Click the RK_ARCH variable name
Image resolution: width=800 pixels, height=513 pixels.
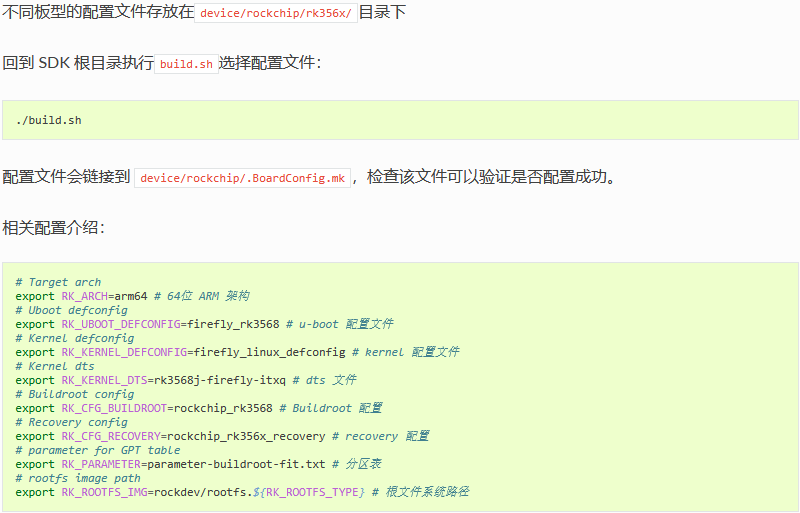point(85,297)
